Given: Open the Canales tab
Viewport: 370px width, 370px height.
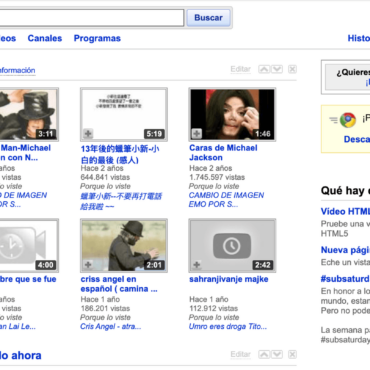Looking at the screenshot, I should [x=45, y=38].
